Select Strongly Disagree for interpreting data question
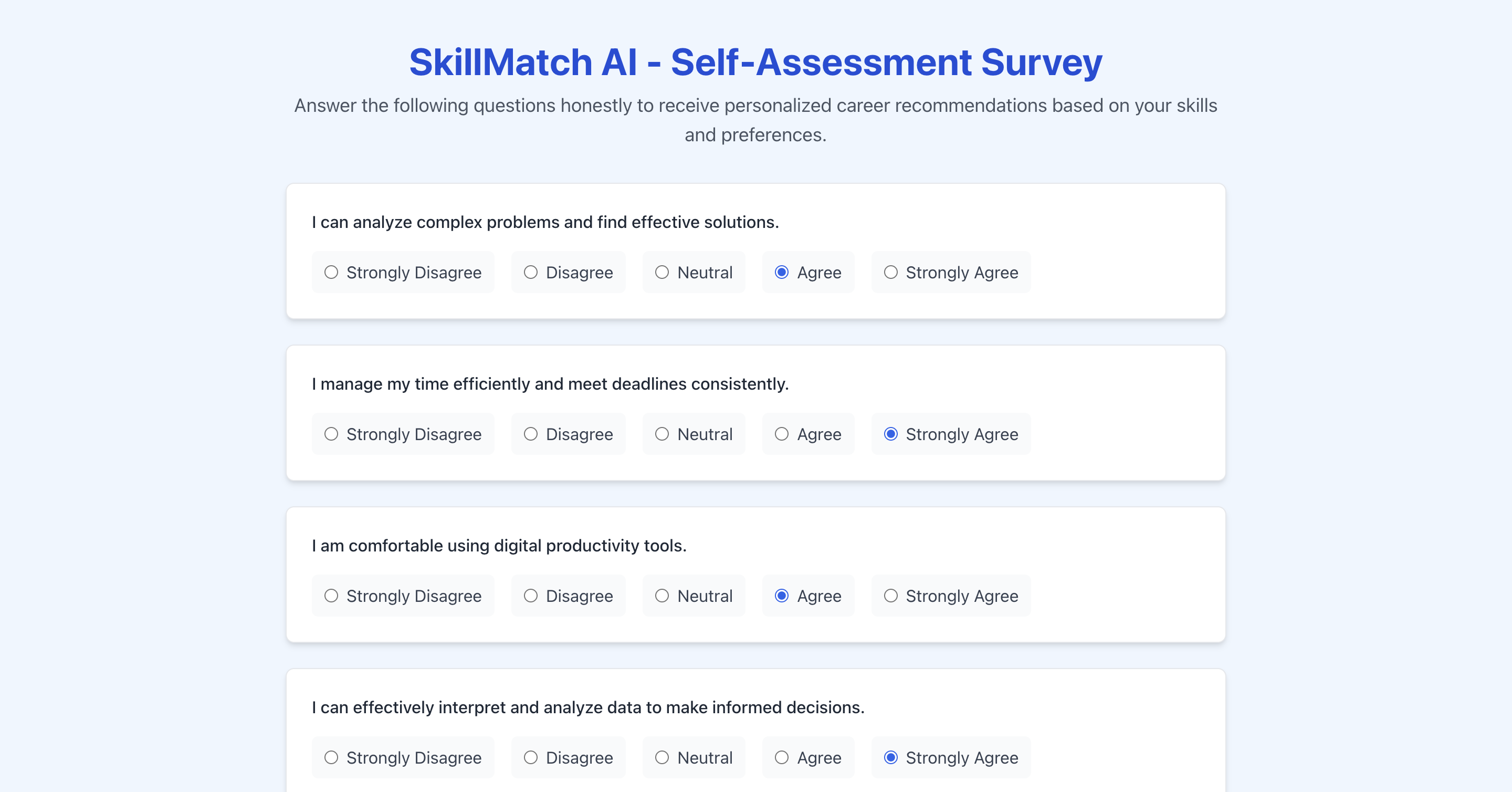The height and width of the screenshot is (792, 1512). (331, 758)
